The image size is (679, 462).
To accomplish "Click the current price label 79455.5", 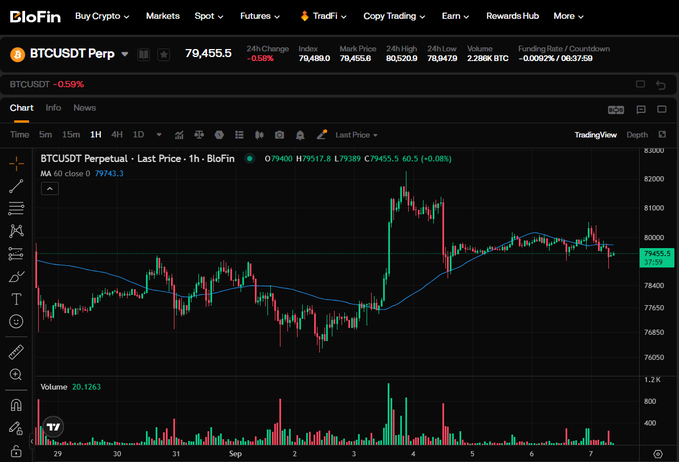I will 657,258.
